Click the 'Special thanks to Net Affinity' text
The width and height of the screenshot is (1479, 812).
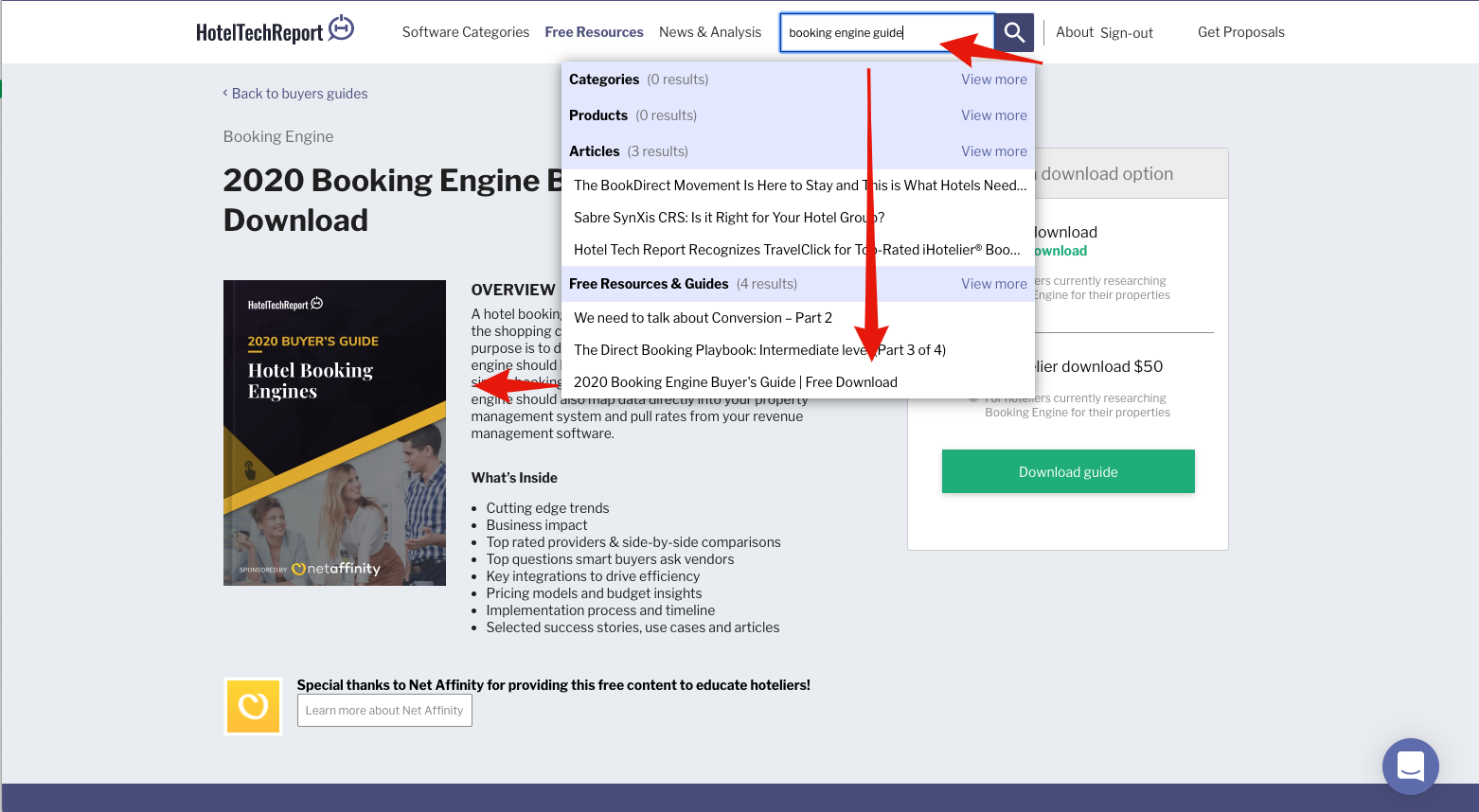click(x=554, y=685)
